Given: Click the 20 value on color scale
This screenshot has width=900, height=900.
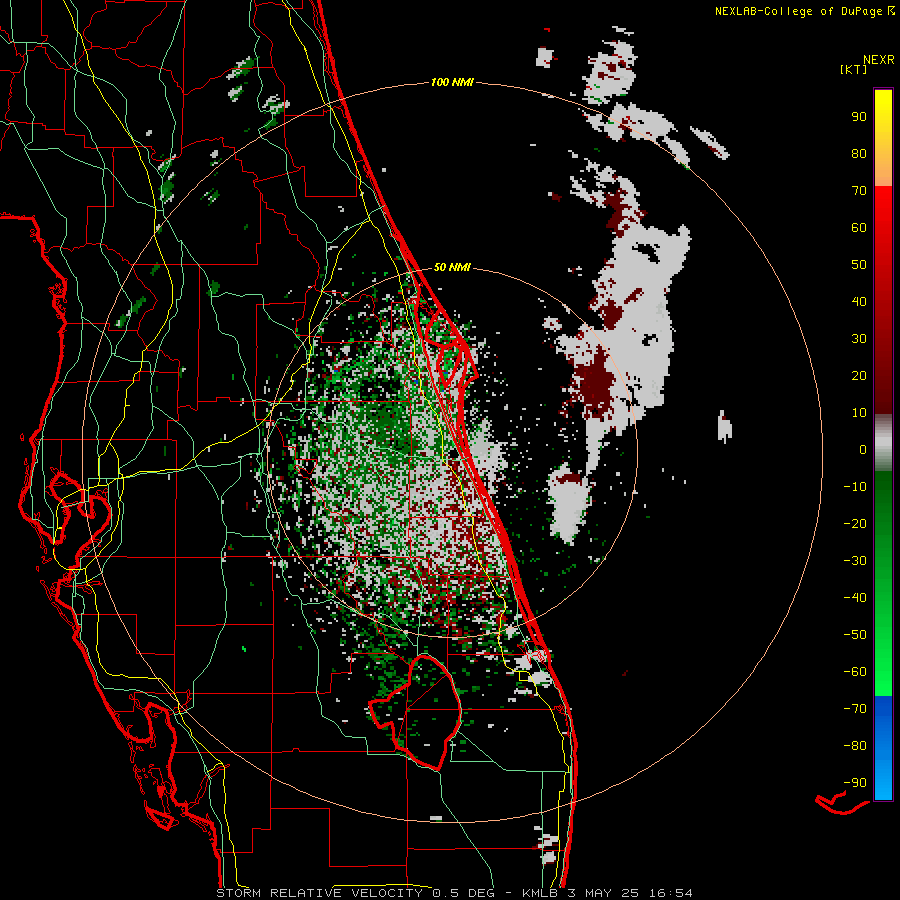Looking at the screenshot, I should point(859,376).
